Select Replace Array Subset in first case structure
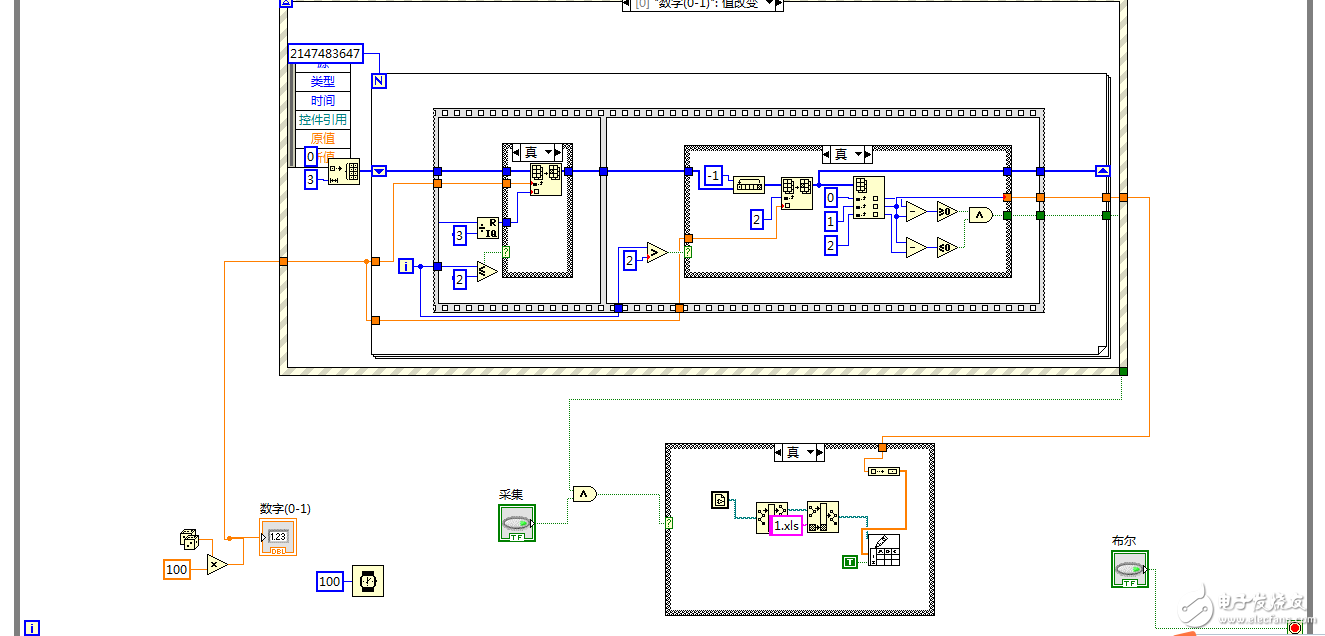1325x636 pixels. (546, 180)
